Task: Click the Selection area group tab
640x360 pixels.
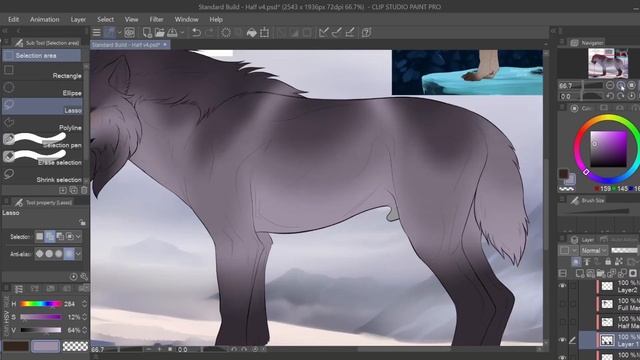Action: pos(42,56)
